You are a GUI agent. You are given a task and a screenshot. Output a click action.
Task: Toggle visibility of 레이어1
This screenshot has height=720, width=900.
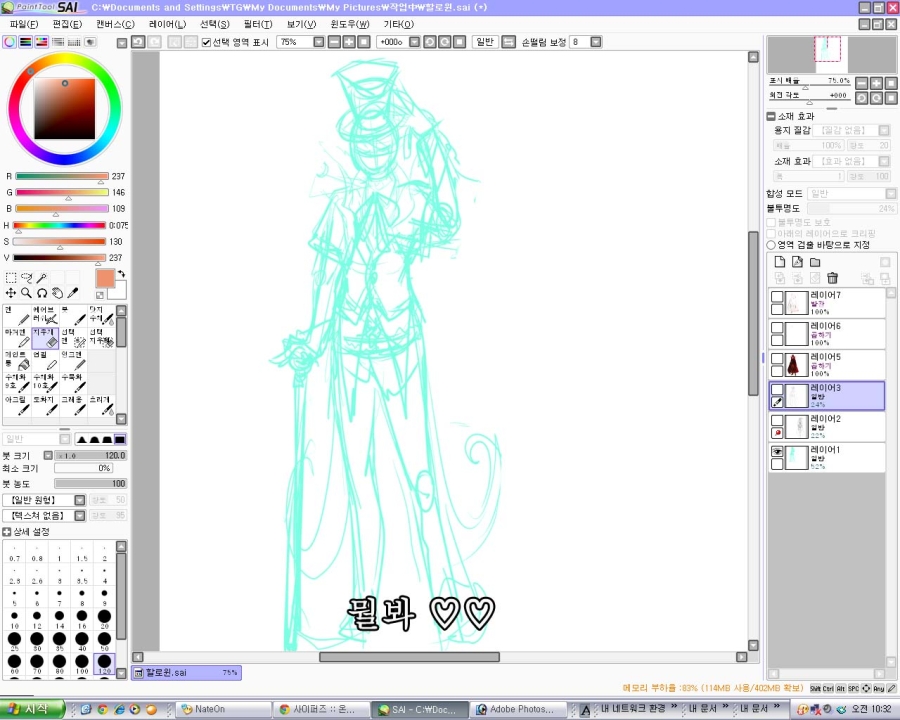[777, 452]
